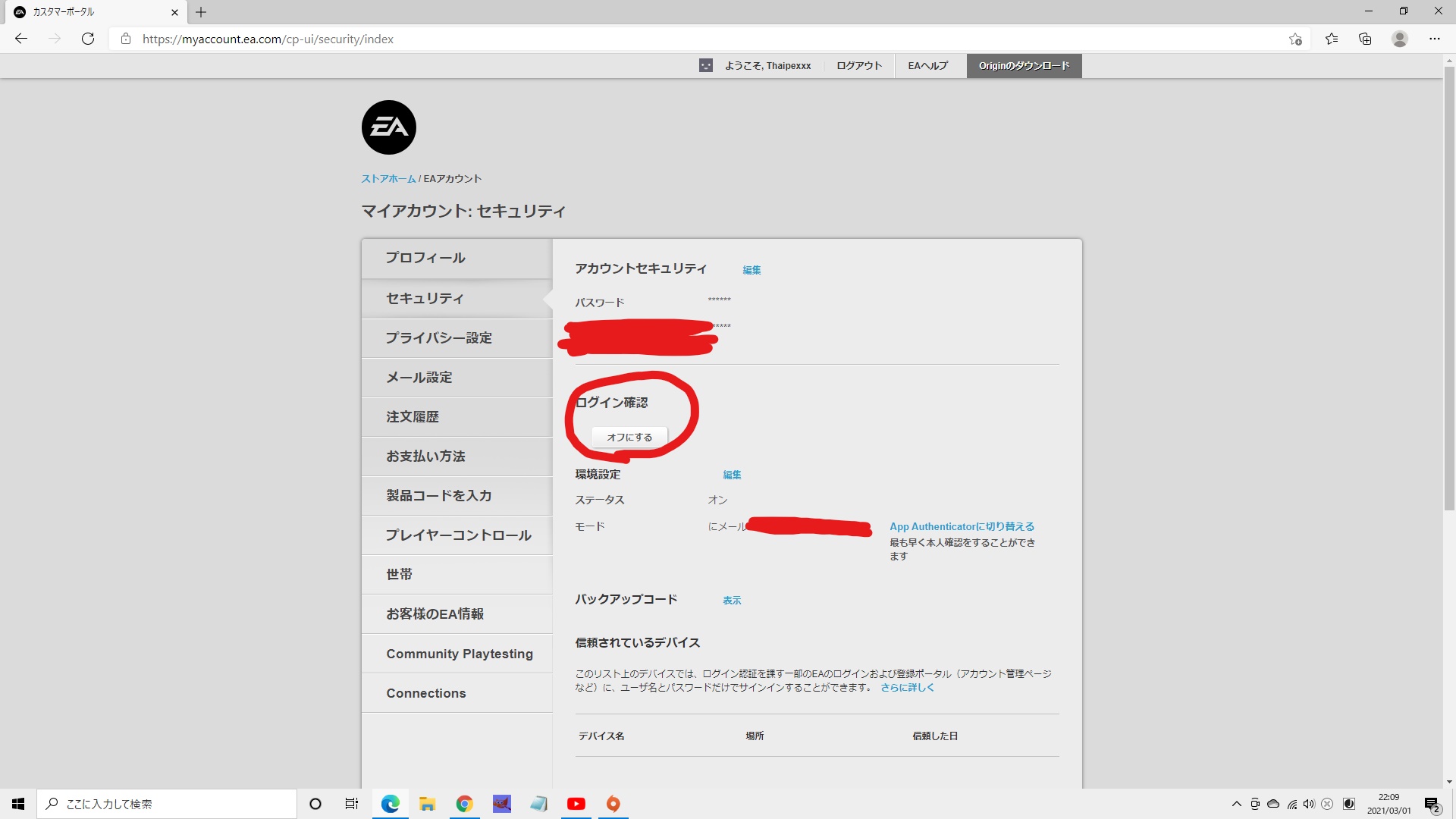The height and width of the screenshot is (819, 1456).
Task: Click ログアウト in top bar
Action: pyautogui.click(x=859, y=66)
